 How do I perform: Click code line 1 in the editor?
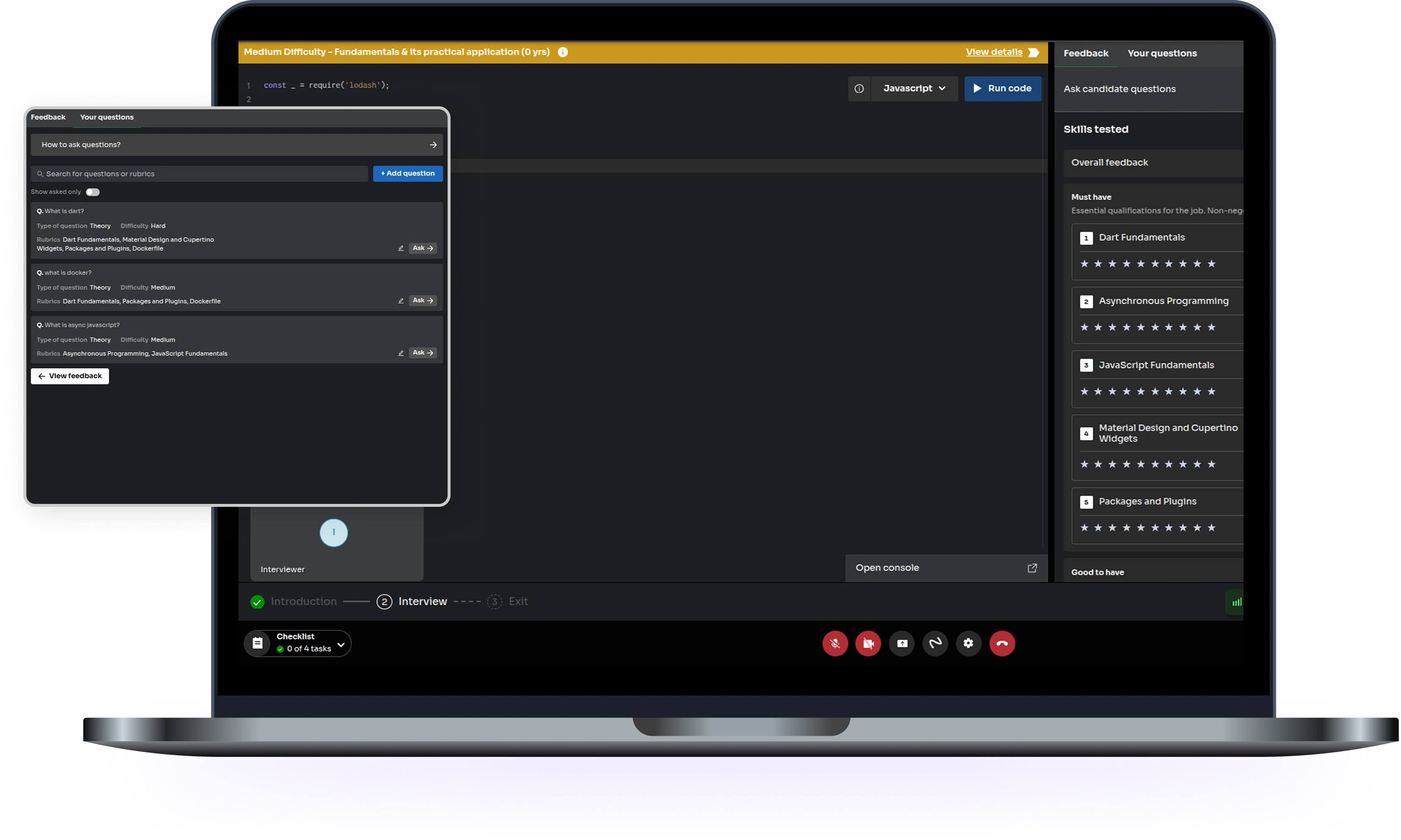pyautogui.click(x=326, y=86)
